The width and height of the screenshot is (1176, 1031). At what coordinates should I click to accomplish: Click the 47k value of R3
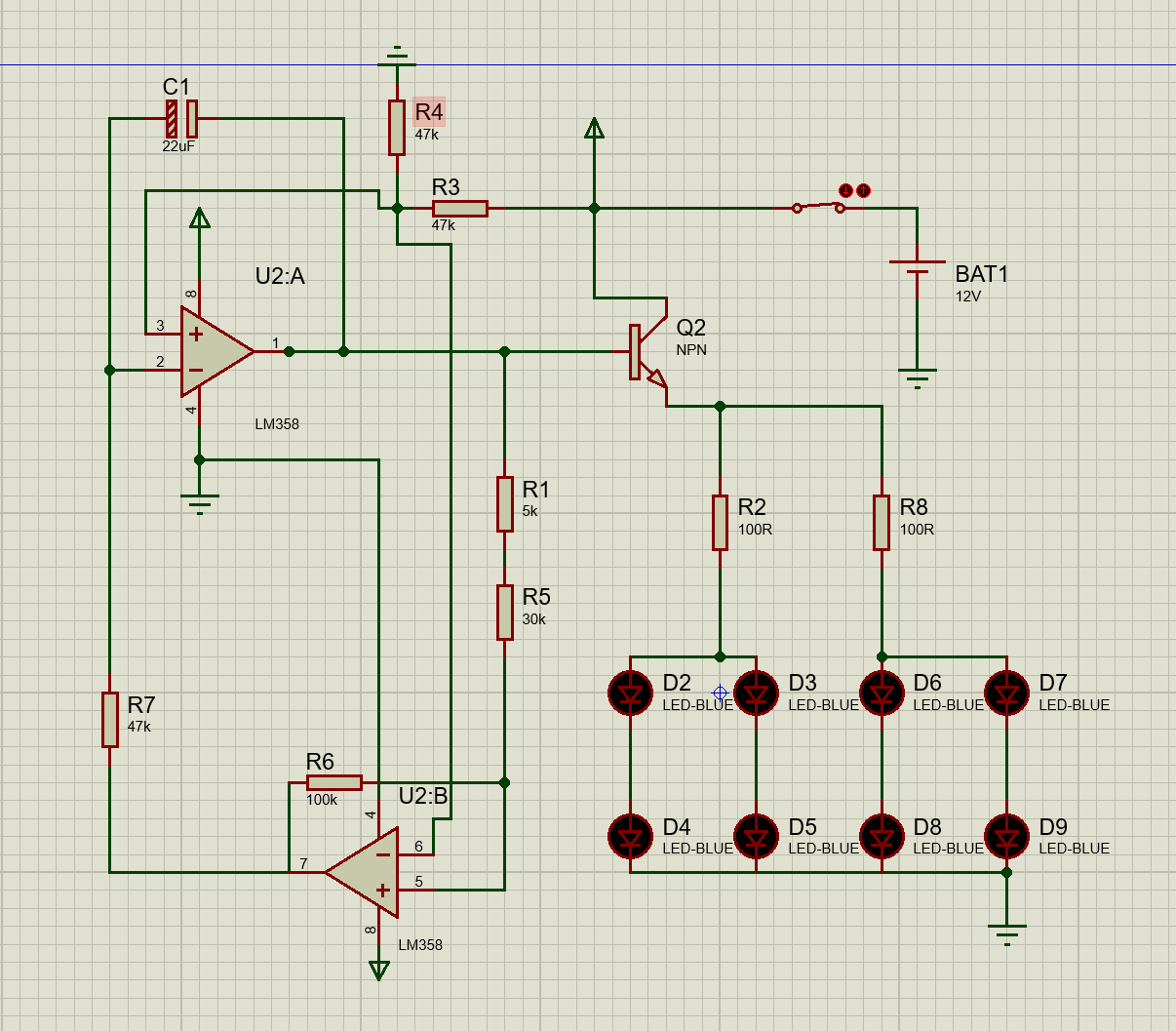coord(444,225)
